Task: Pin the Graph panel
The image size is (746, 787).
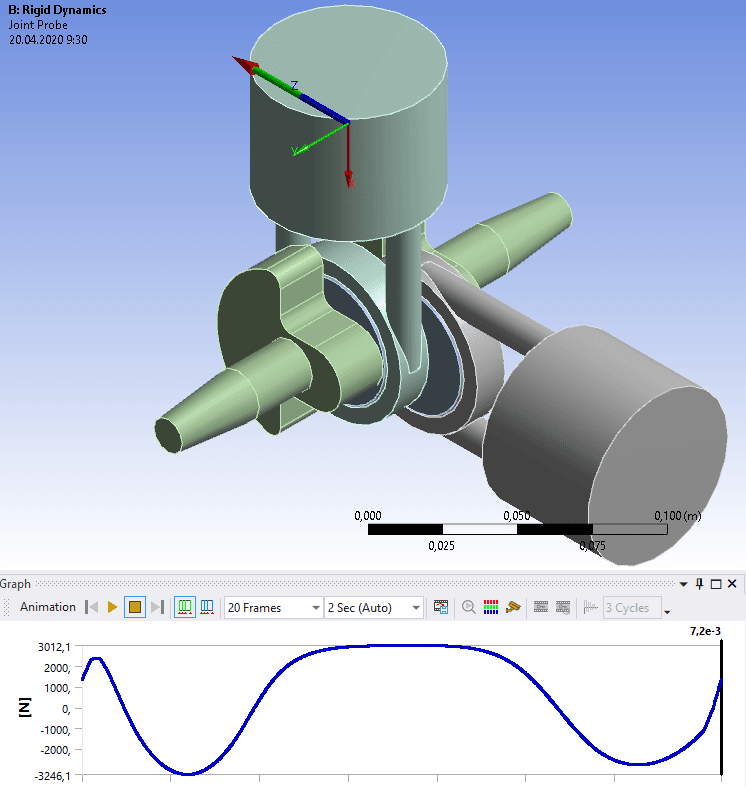Action: tap(700, 584)
